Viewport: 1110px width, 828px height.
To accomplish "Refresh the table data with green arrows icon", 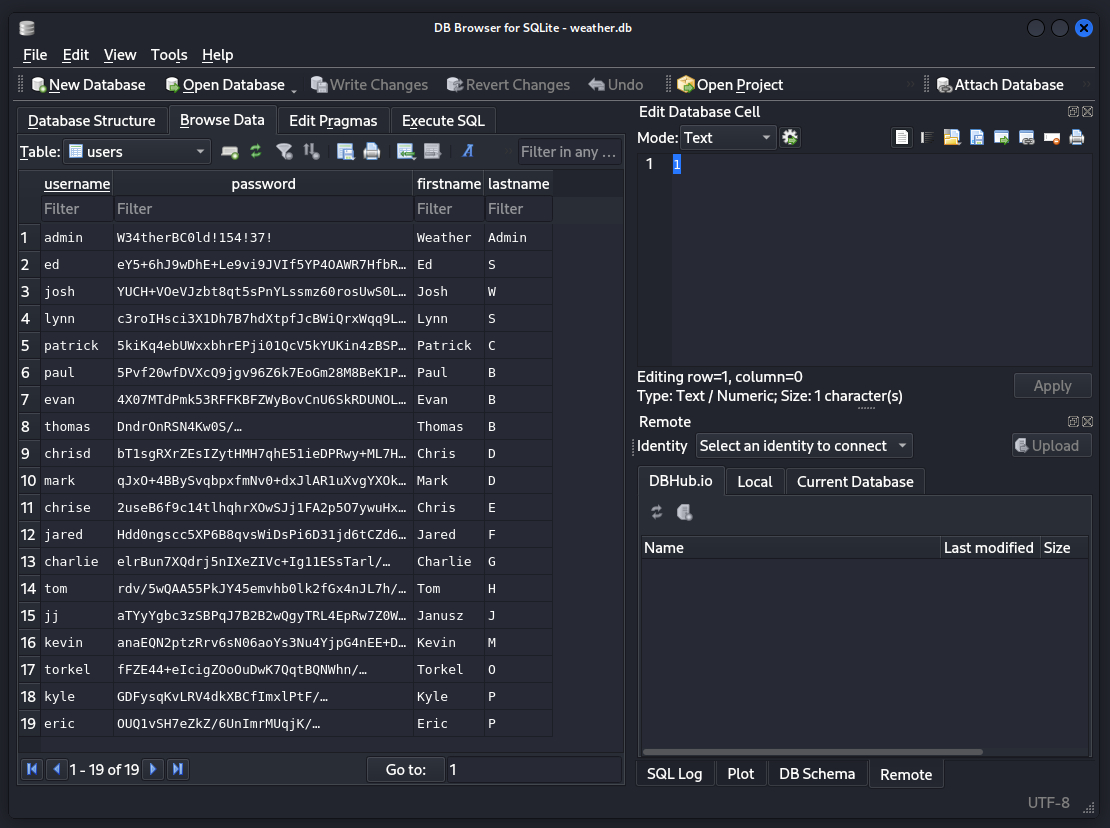I will coord(256,152).
